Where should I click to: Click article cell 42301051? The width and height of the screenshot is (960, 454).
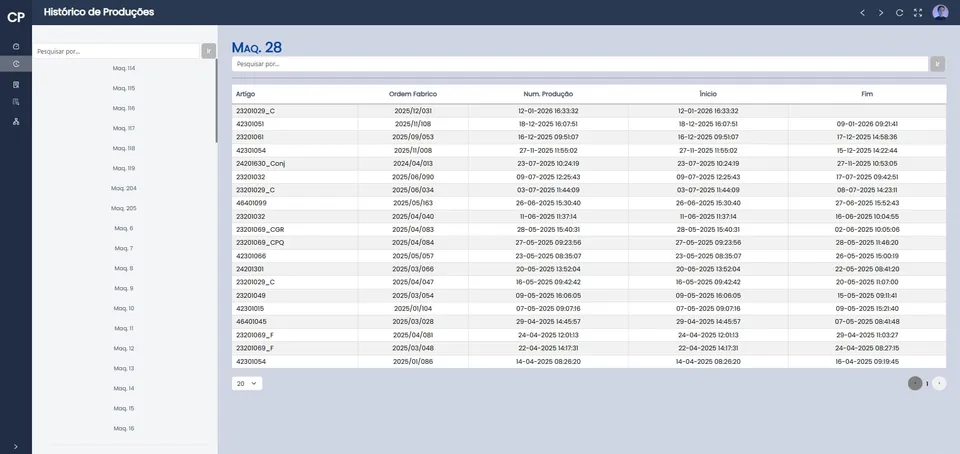(295, 124)
